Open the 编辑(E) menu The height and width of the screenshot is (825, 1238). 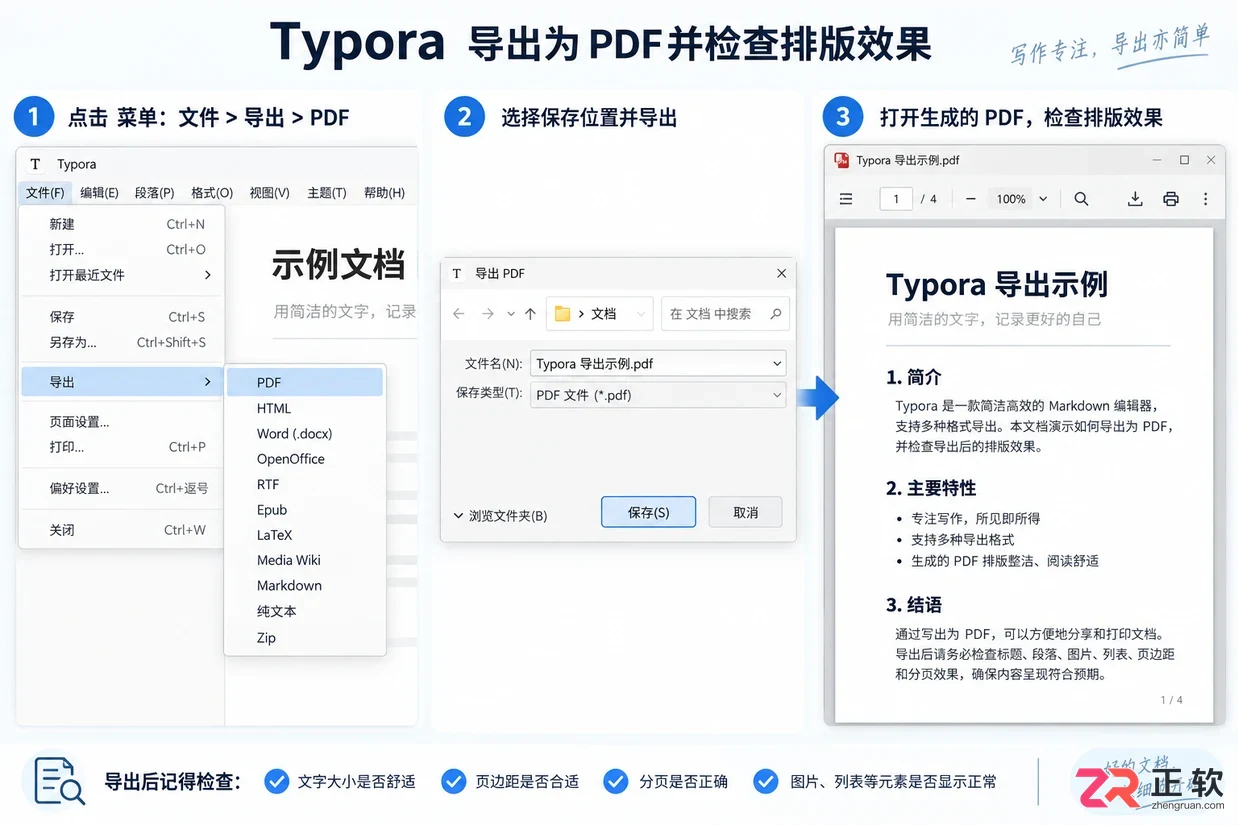(x=100, y=193)
